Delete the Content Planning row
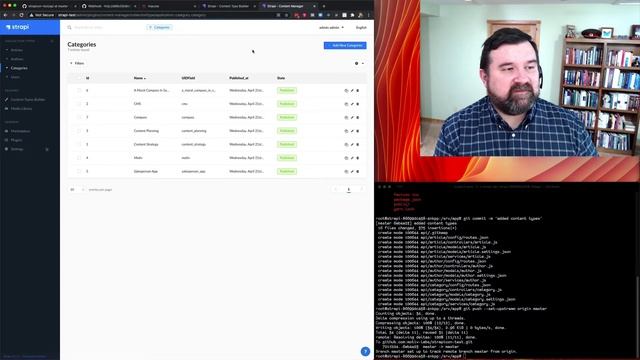 coord(358,131)
